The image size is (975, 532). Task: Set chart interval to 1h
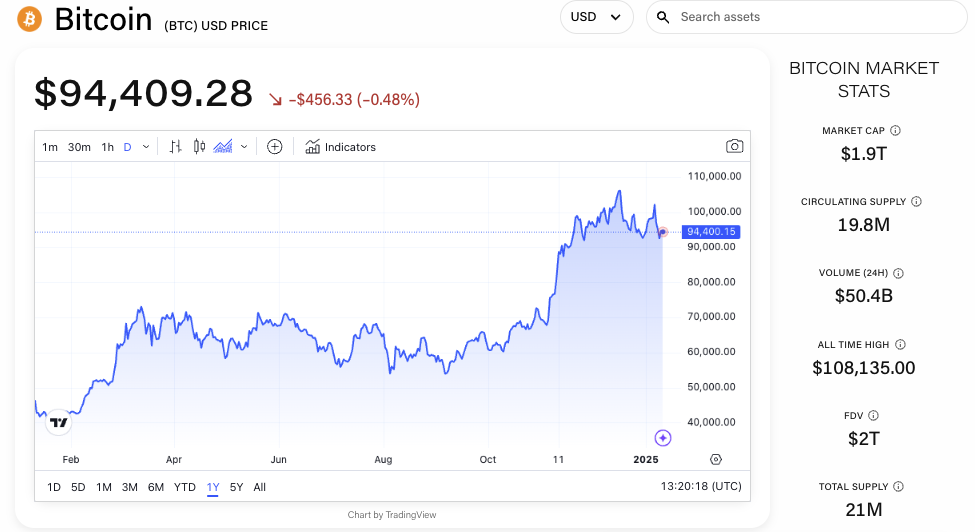(107, 147)
